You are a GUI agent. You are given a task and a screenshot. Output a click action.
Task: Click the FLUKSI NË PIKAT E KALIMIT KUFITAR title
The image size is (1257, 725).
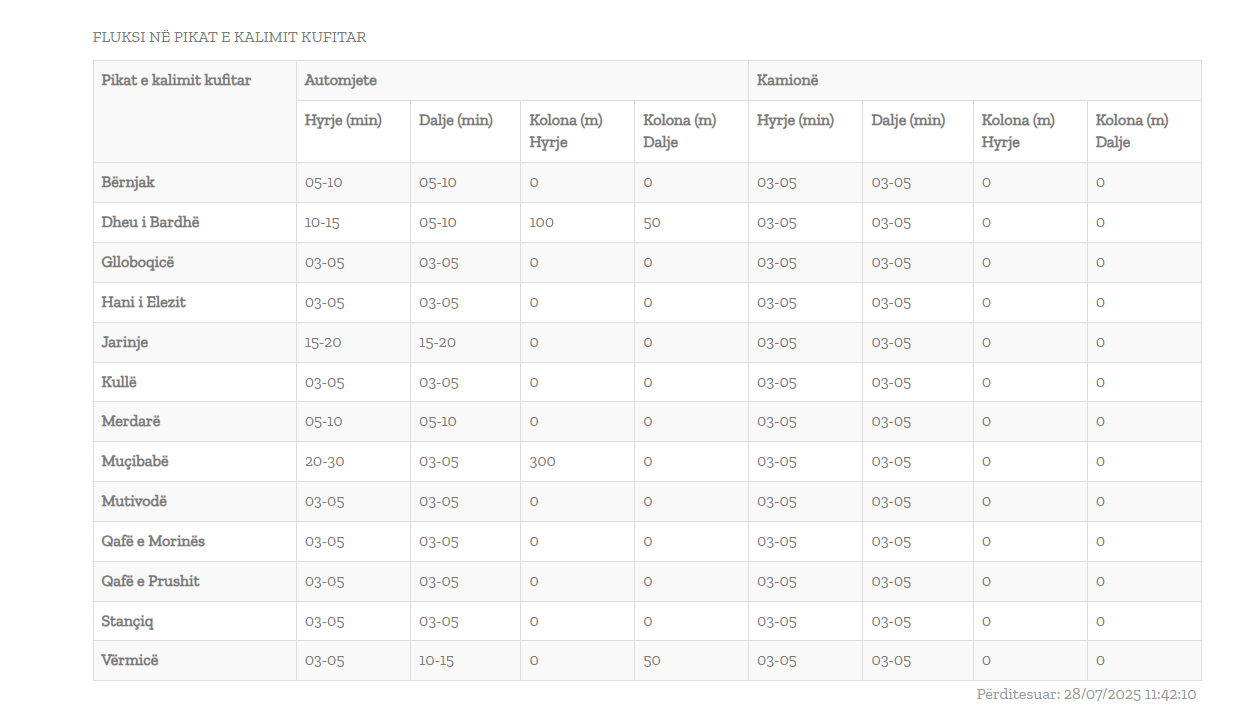[229, 37]
